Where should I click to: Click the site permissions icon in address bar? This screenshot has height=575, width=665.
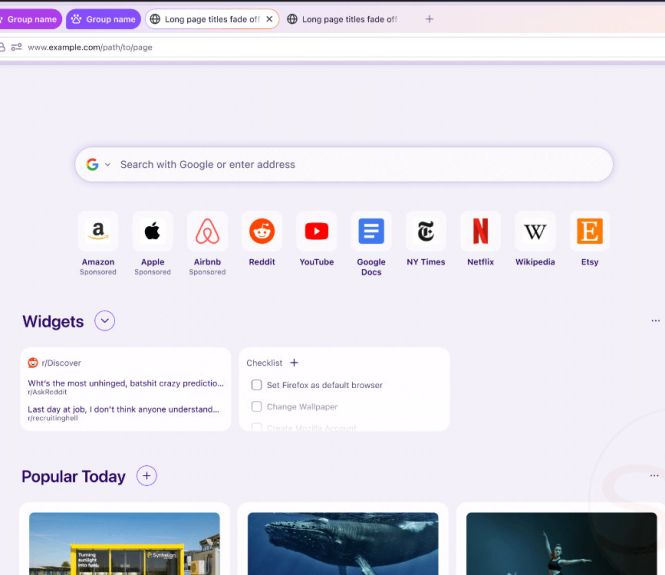tap(16, 47)
